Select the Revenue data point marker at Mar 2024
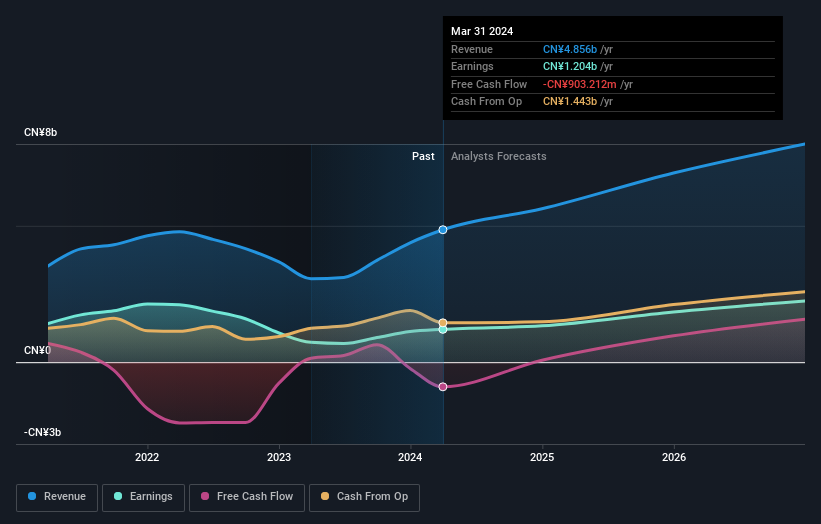821x524 pixels. (443, 230)
